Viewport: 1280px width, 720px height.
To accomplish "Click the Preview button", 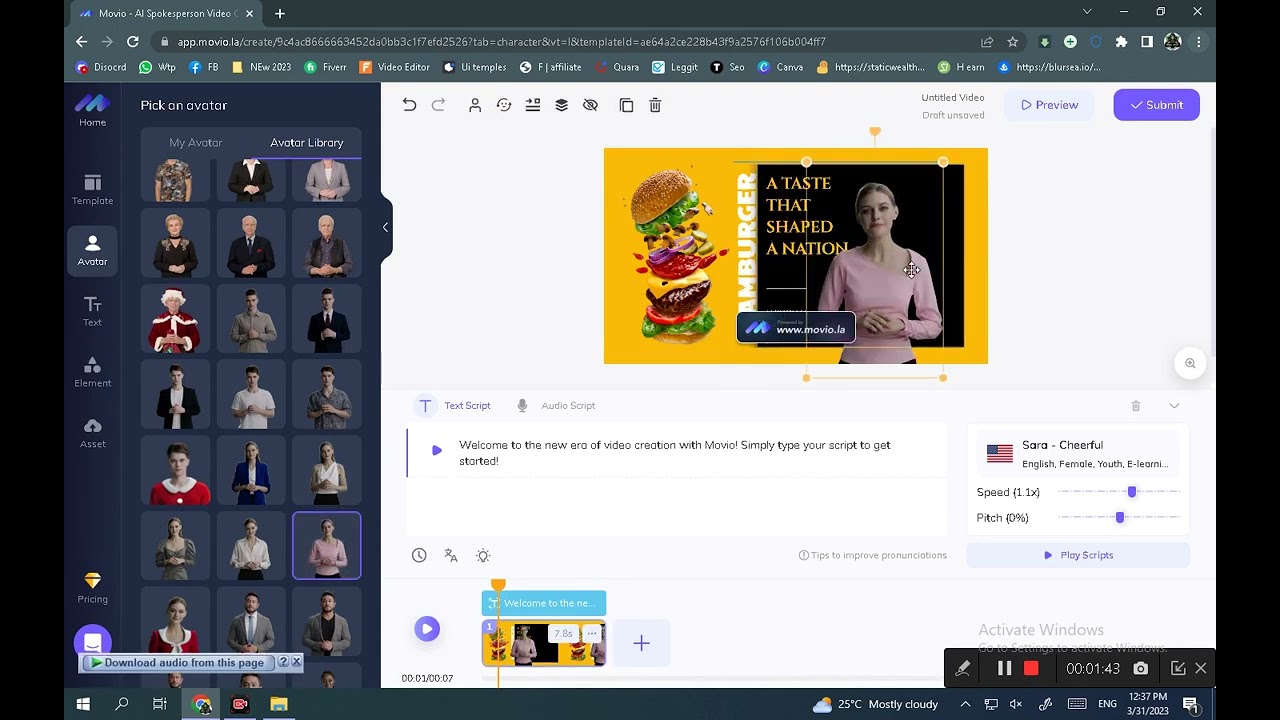I will click(1049, 105).
